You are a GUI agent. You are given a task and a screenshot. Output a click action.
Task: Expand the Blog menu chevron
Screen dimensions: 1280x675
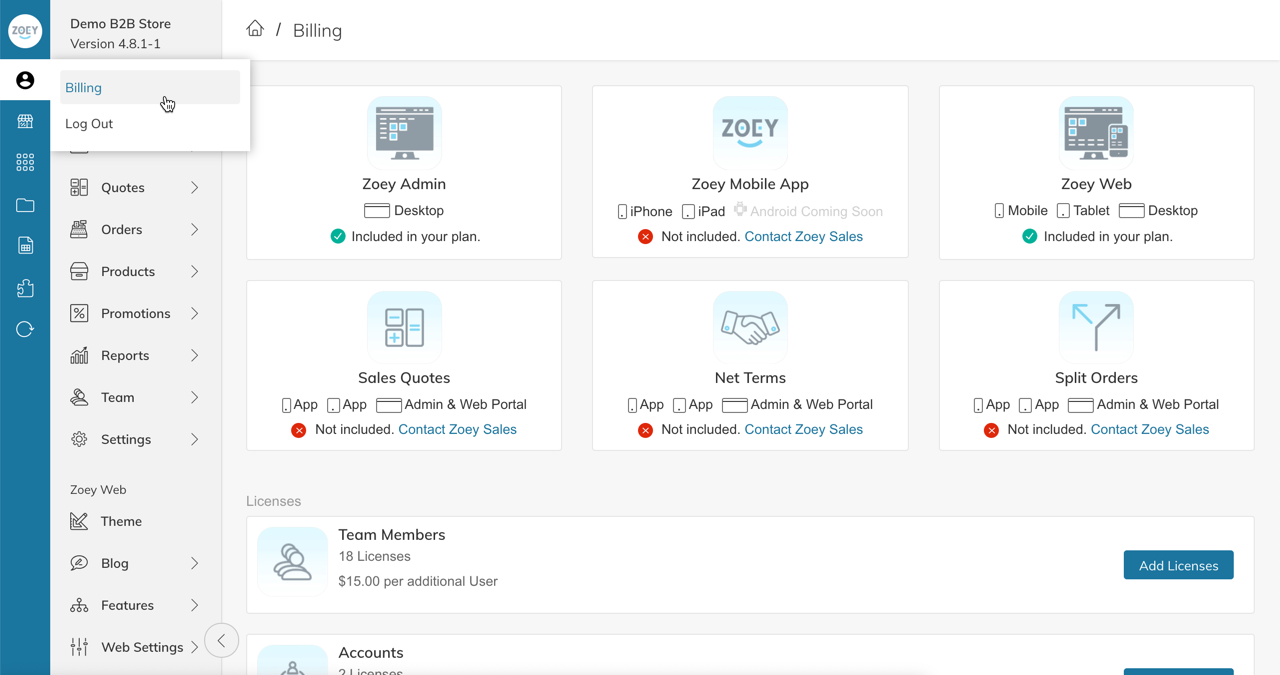[194, 563]
